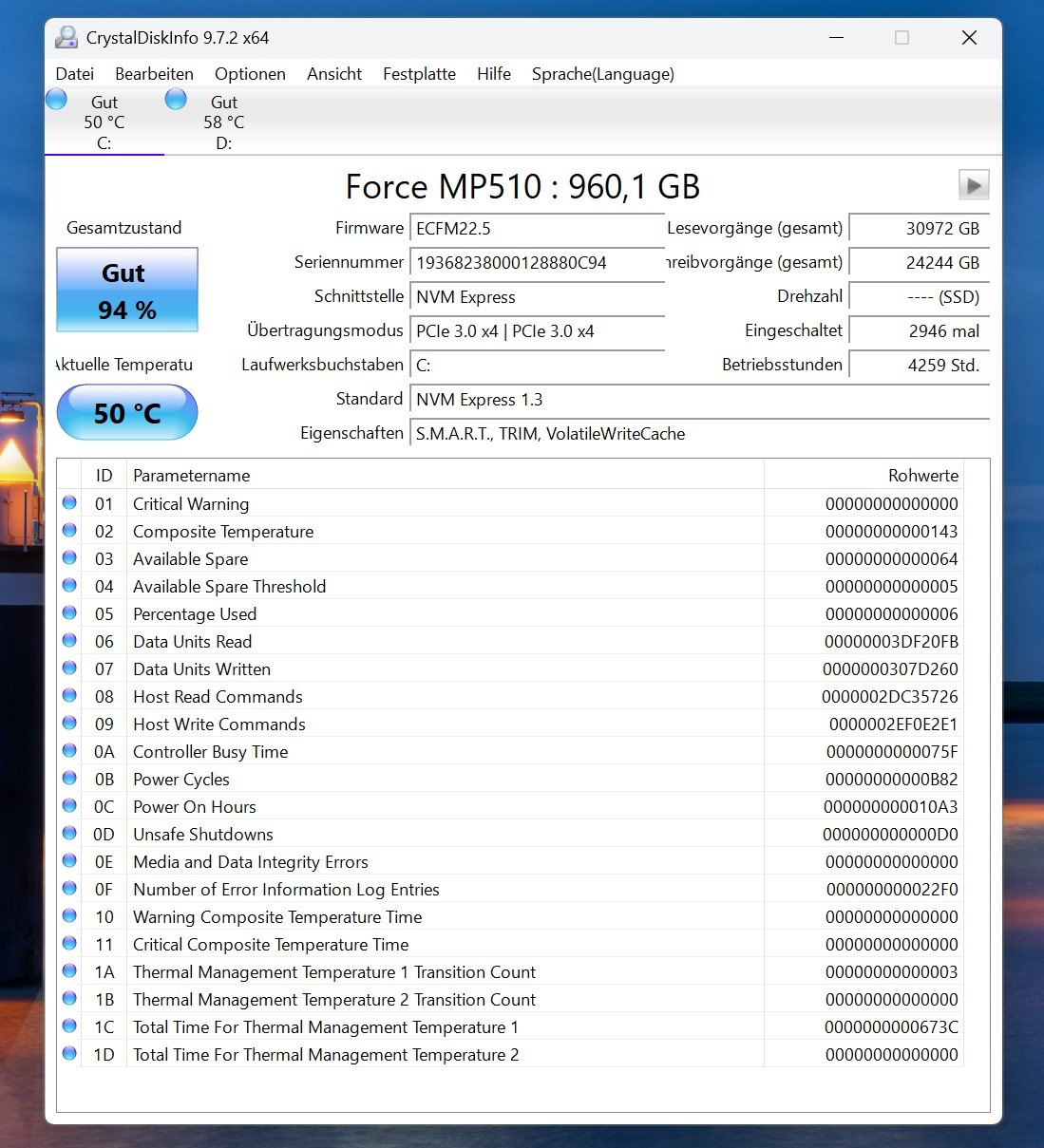Click status orb of Available Spare row

tap(69, 558)
